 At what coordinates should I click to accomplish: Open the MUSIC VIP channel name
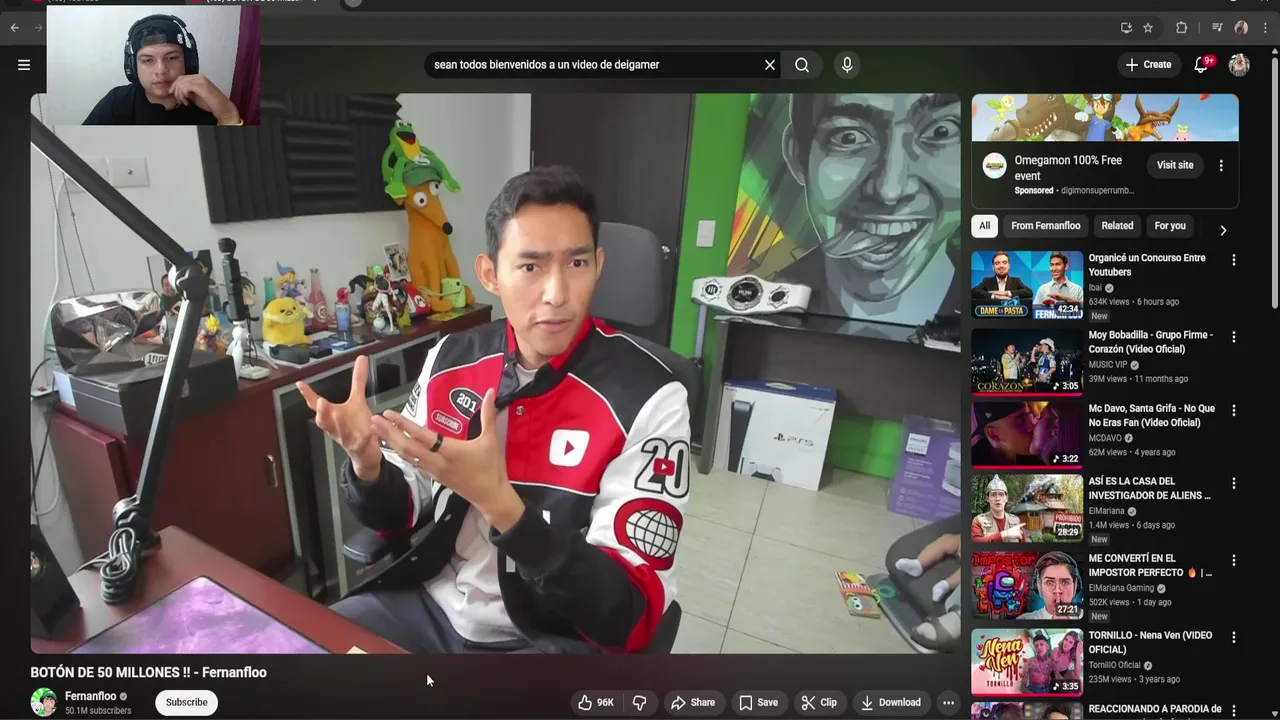point(1108,365)
